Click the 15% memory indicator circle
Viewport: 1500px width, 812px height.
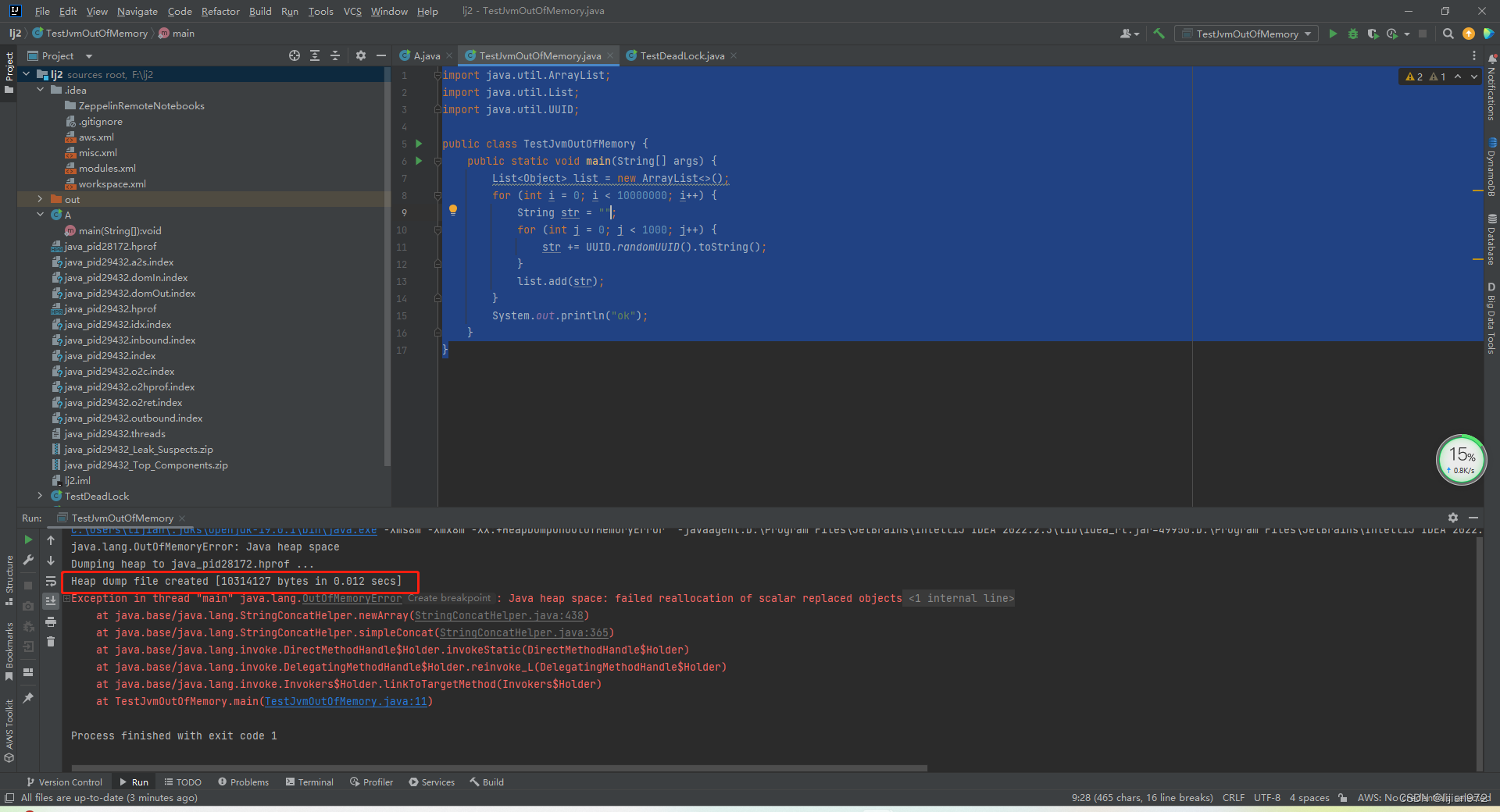pos(1461,459)
